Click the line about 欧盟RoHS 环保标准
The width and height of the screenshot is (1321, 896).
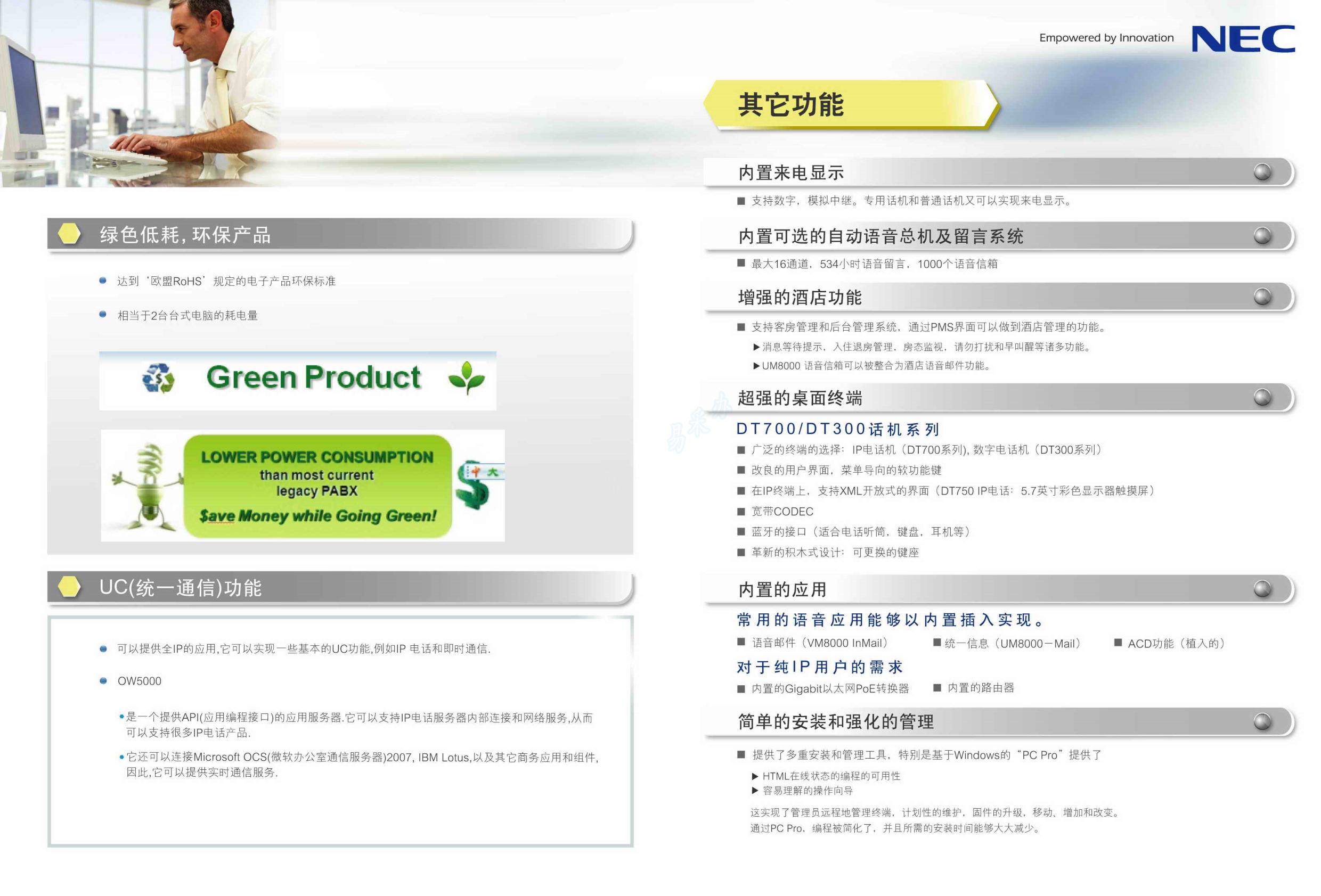pos(226,281)
